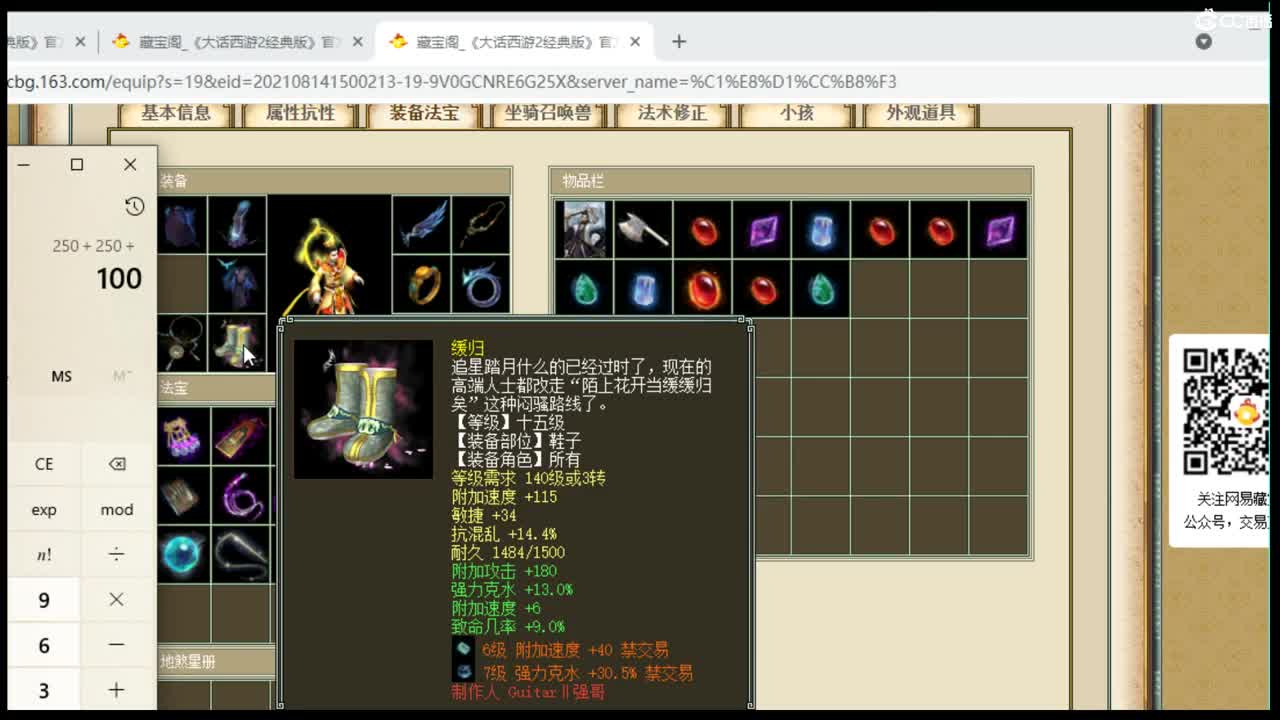Click the 地煞星册 section header
This screenshot has height=720, width=1280.
tap(215, 661)
